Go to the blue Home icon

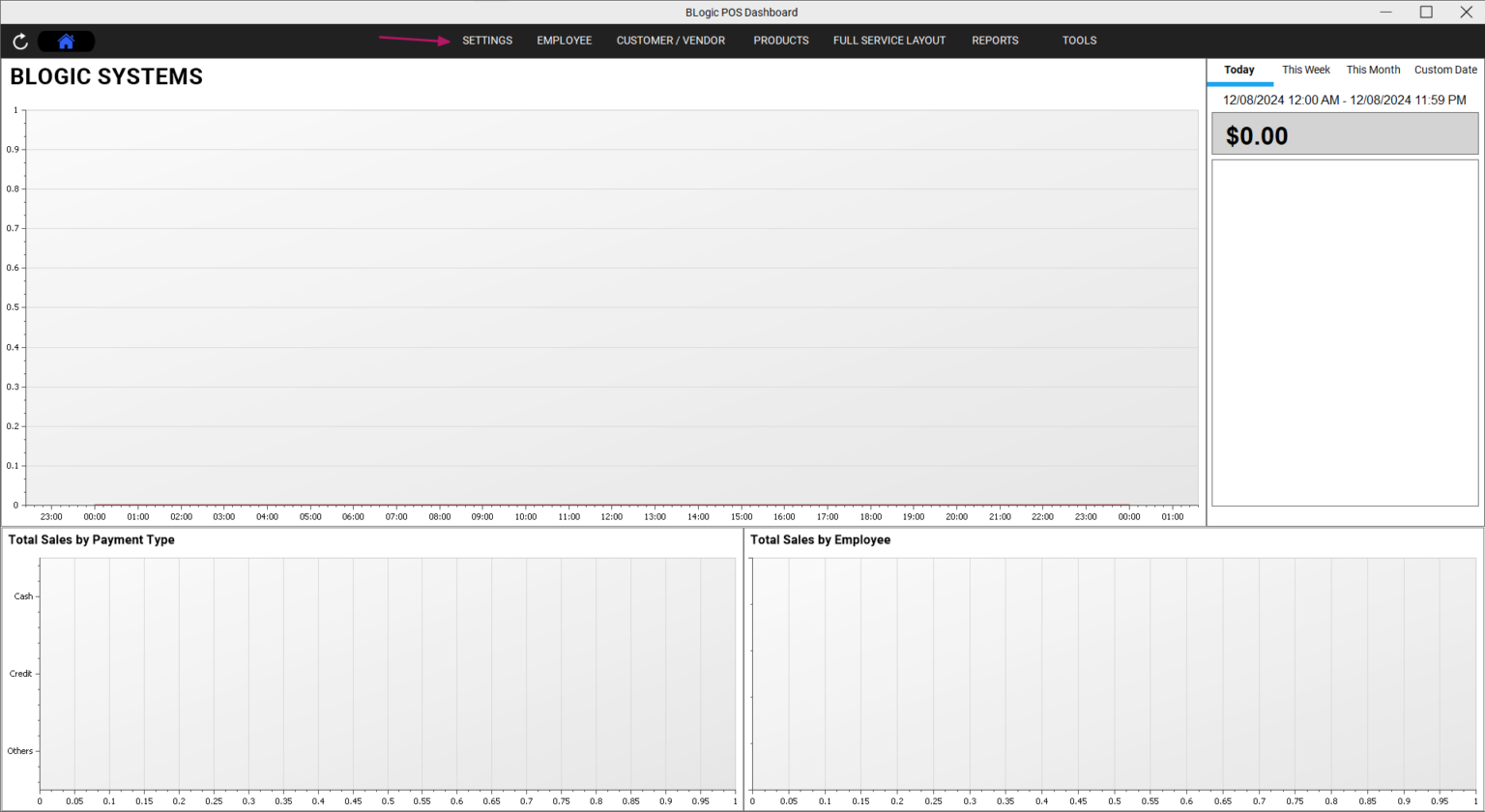[x=66, y=42]
